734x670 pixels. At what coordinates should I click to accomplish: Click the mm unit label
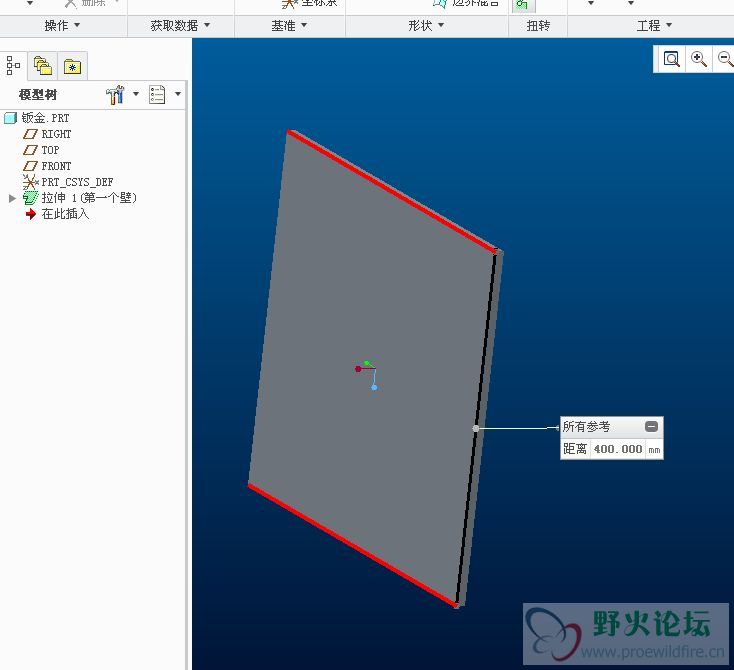click(654, 450)
